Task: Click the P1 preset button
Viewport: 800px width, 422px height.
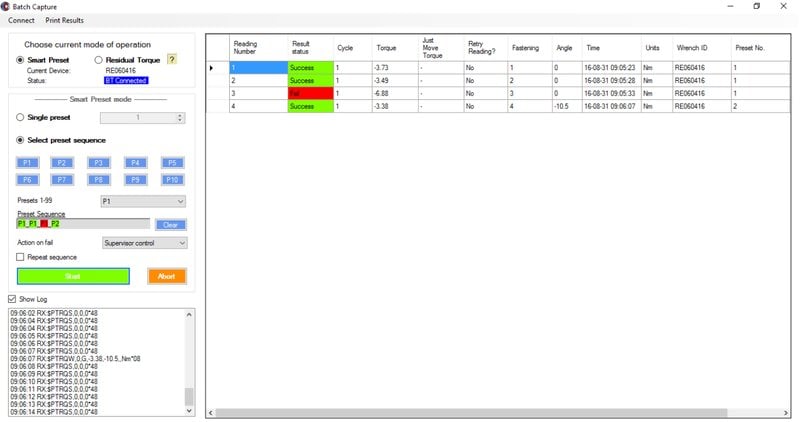Action: point(28,162)
